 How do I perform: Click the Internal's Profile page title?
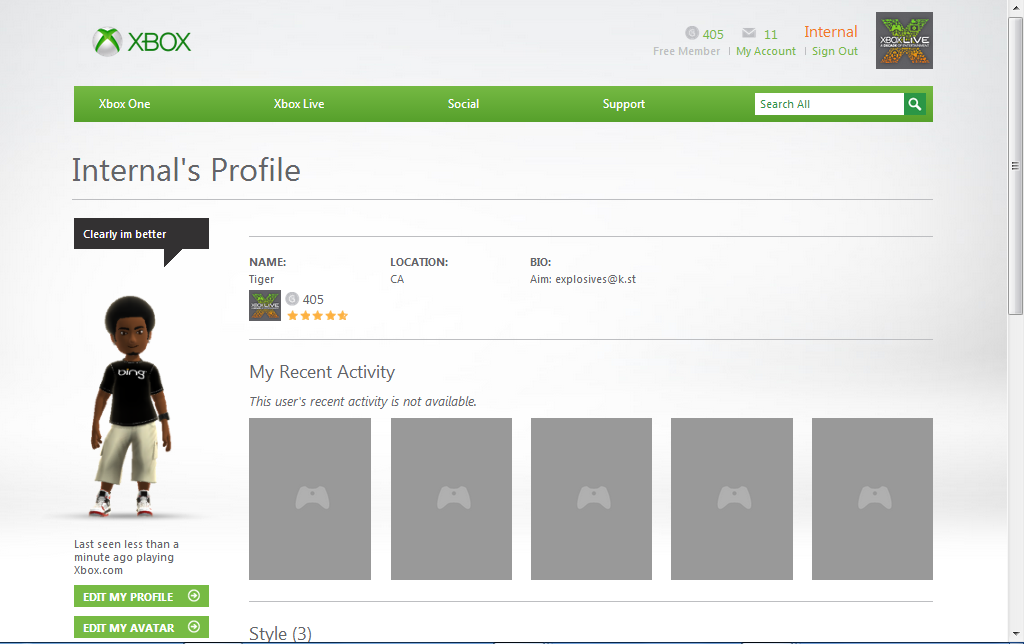186,170
